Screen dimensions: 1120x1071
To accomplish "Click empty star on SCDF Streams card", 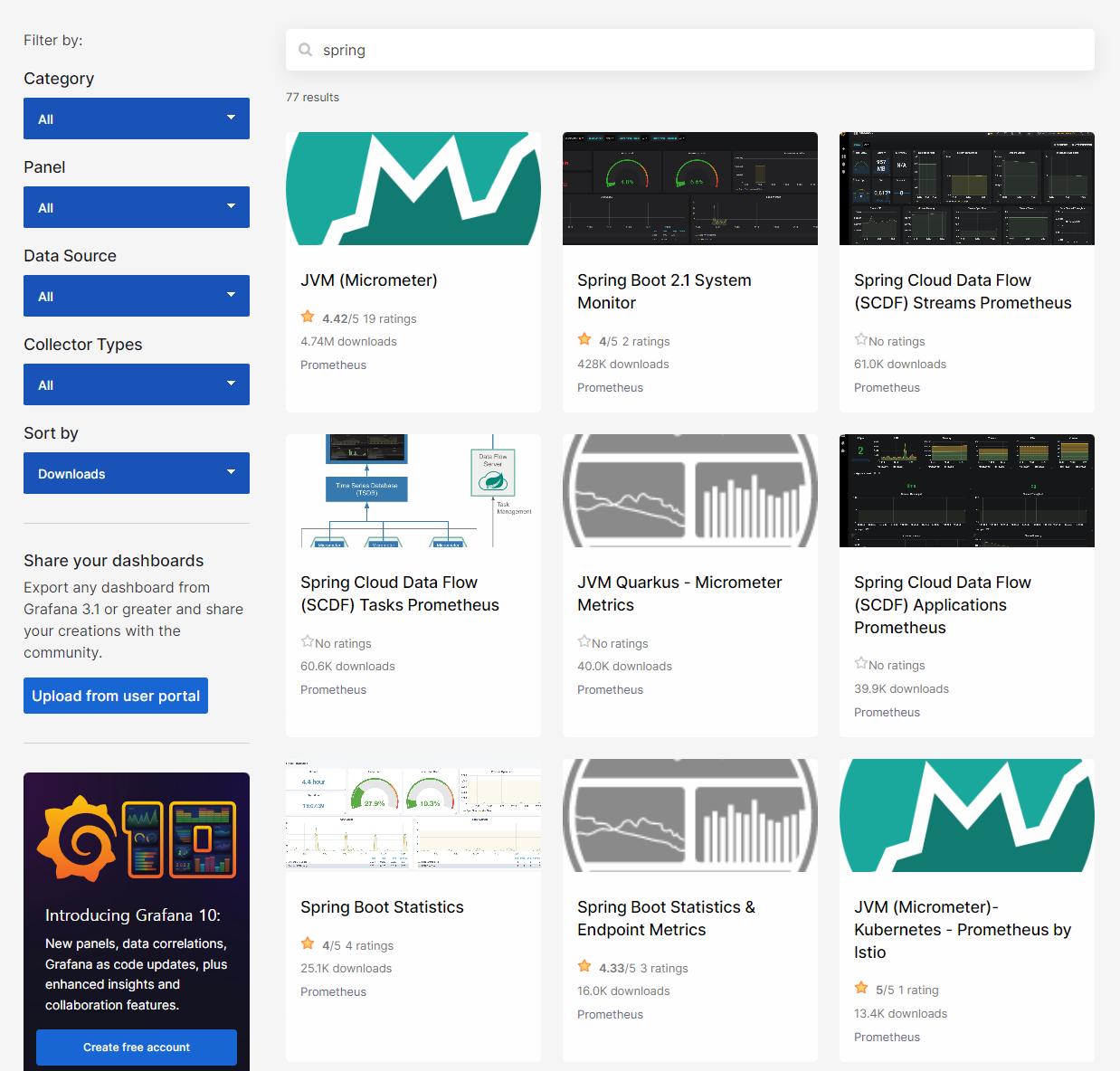I will [861, 339].
